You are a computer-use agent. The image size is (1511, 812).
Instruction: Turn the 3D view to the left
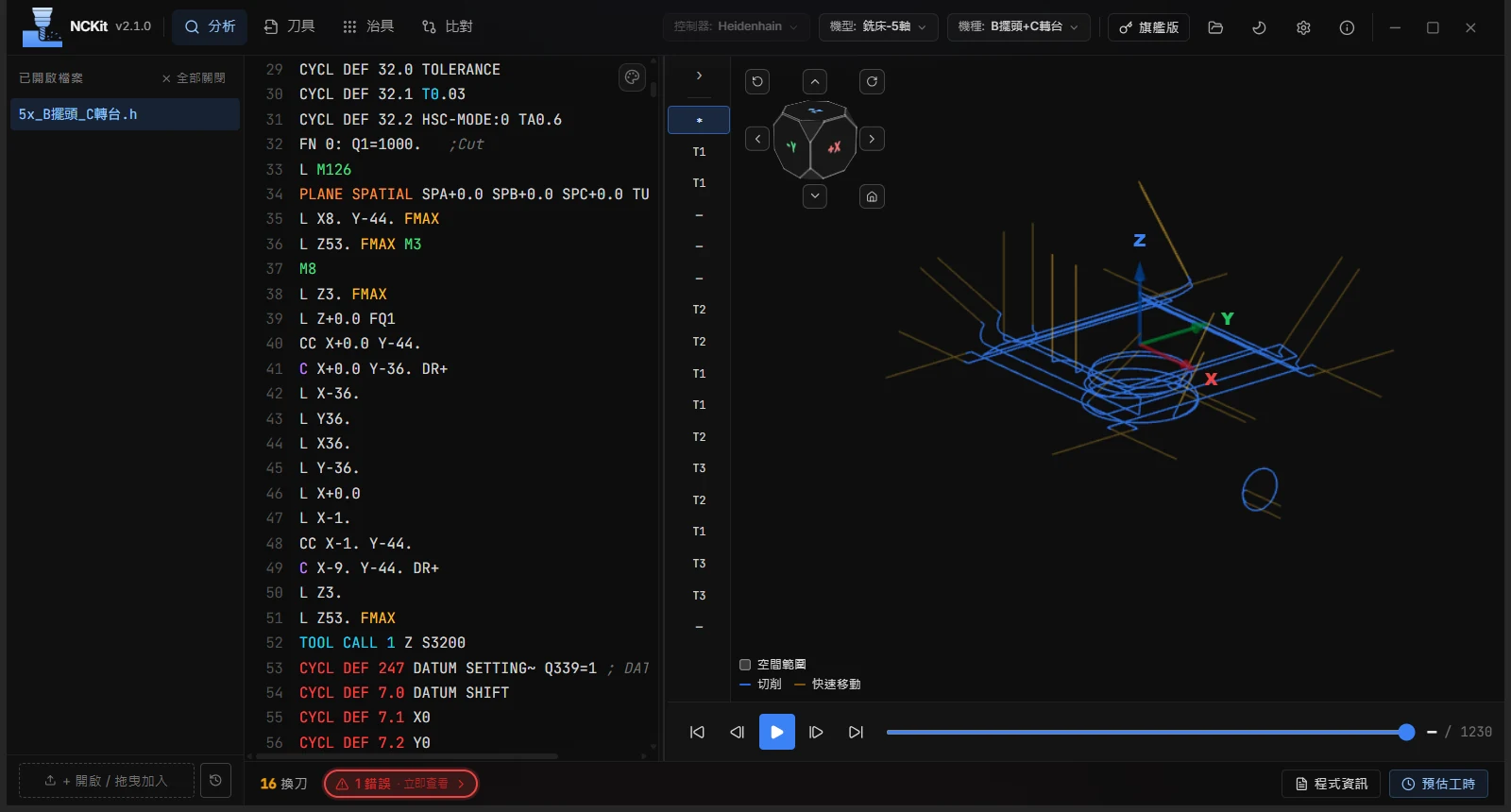coord(757,139)
